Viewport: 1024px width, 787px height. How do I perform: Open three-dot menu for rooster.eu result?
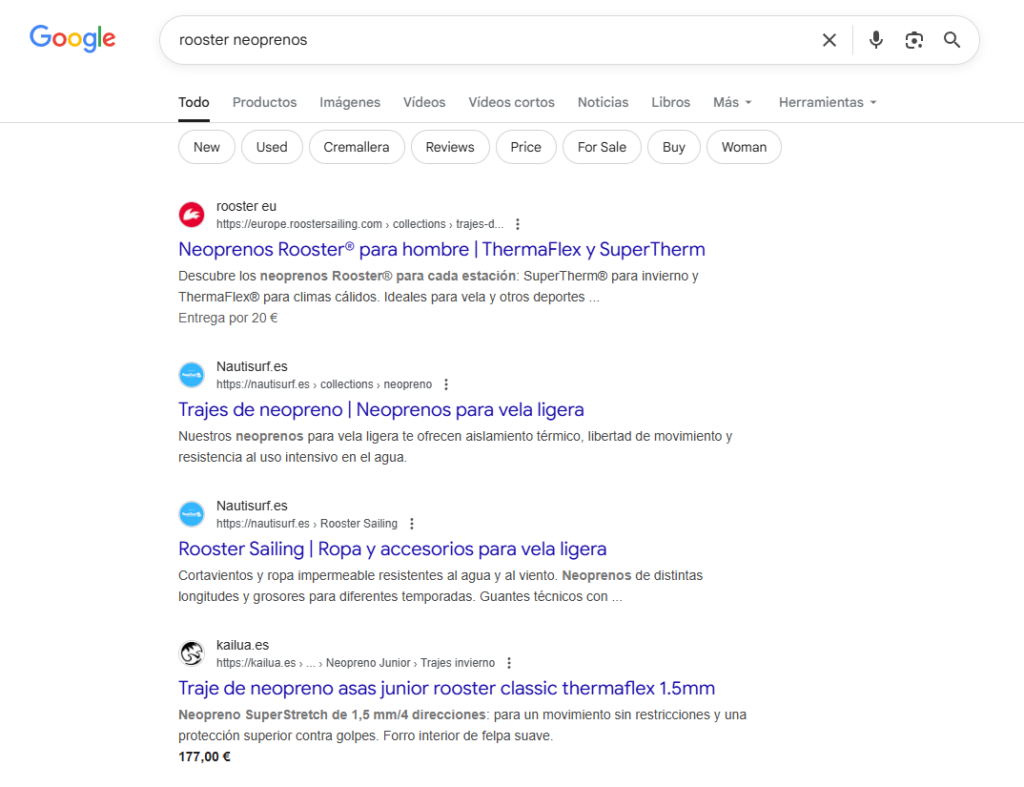pos(517,224)
